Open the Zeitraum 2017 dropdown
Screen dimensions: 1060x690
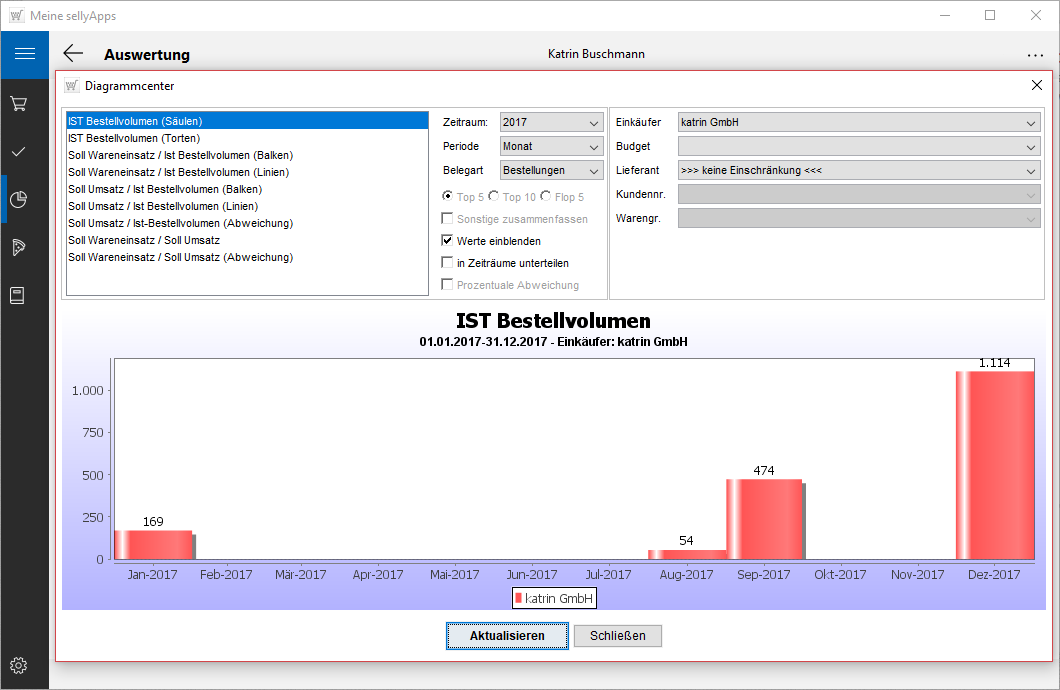pyautogui.click(x=551, y=122)
